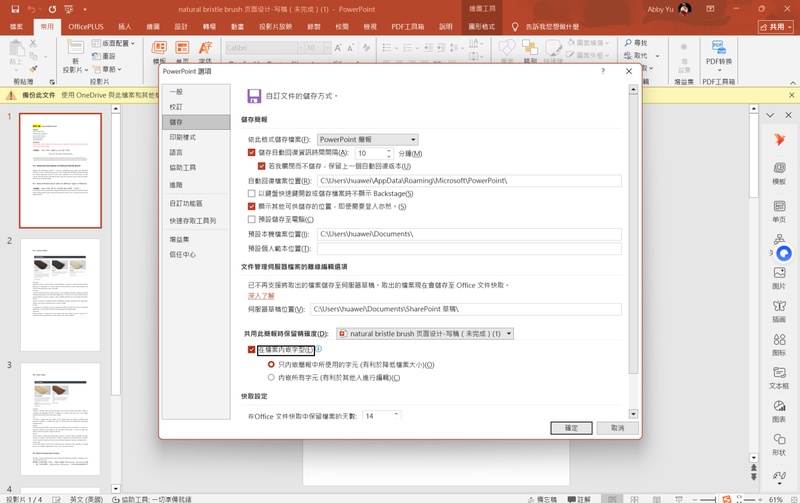This screenshot has height=503, width=800.
Task: Start slideshow from quick access toolbar icon
Action: [x=69, y=9]
